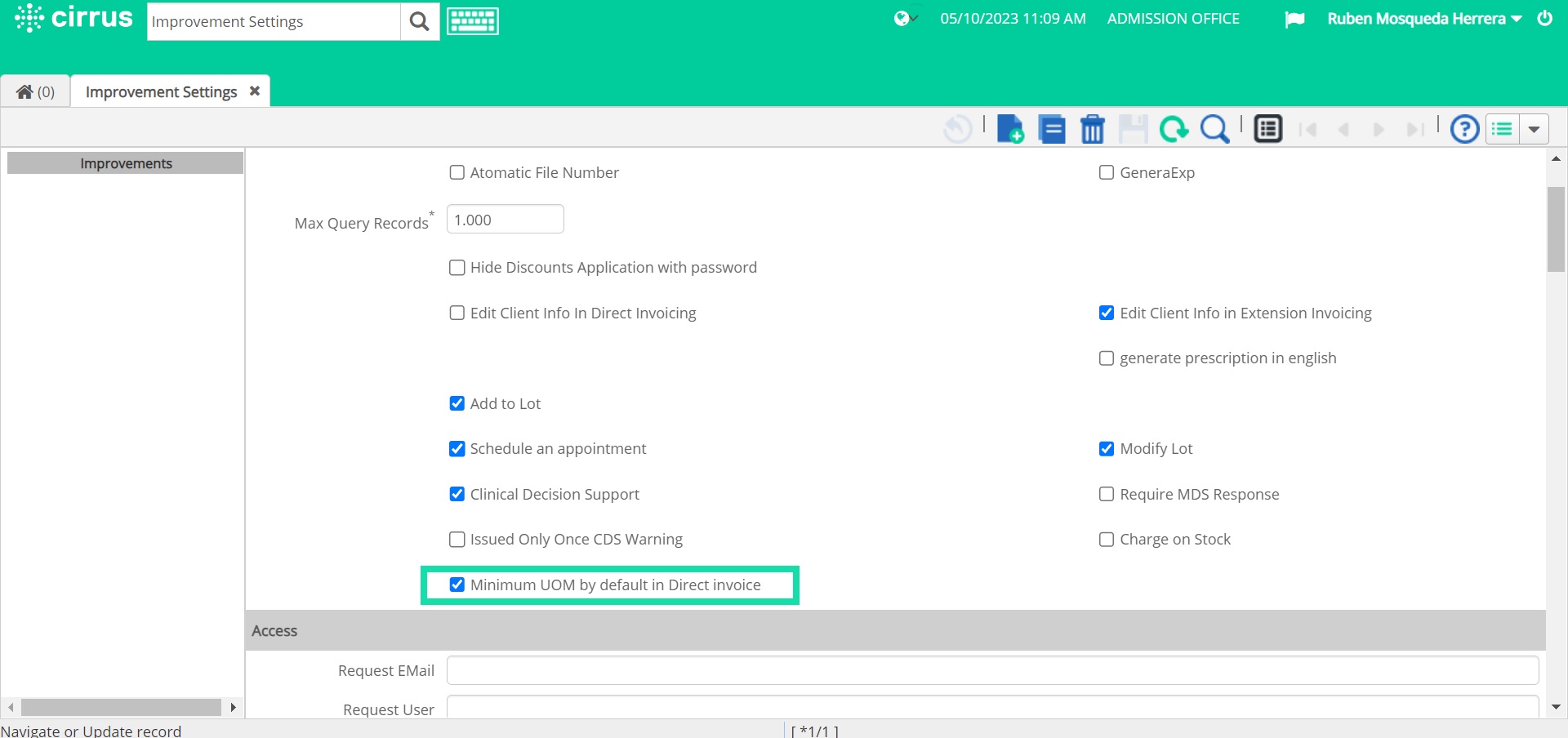Refresh the record with the green reload icon
Image resolution: width=1568 pixels, height=738 pixels.
click(x=1174, y=128)
